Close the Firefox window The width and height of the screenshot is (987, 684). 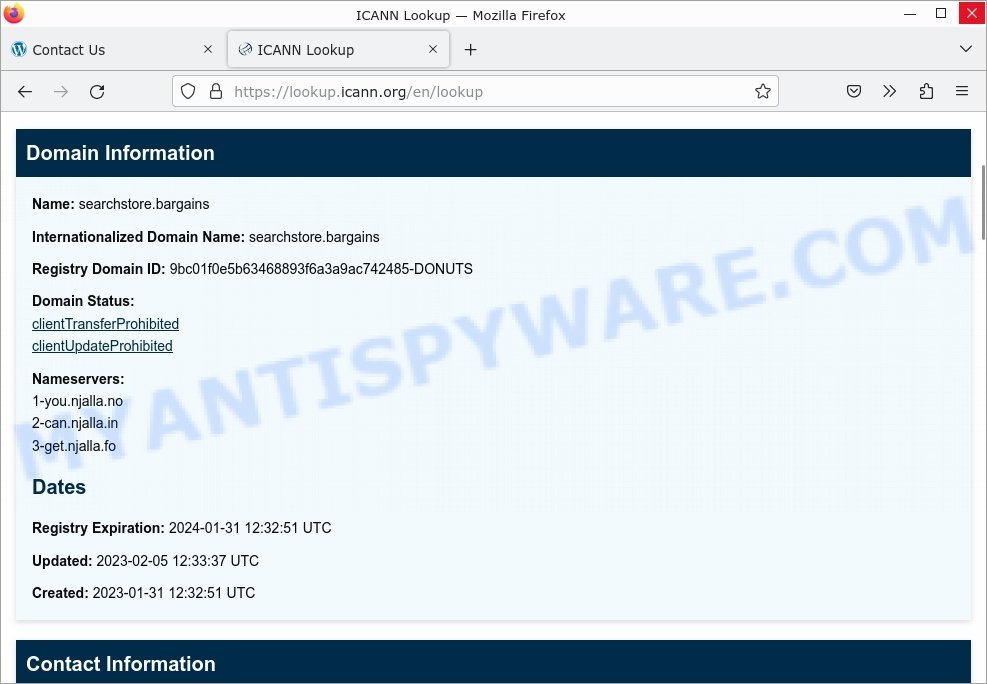click(971, 13)
